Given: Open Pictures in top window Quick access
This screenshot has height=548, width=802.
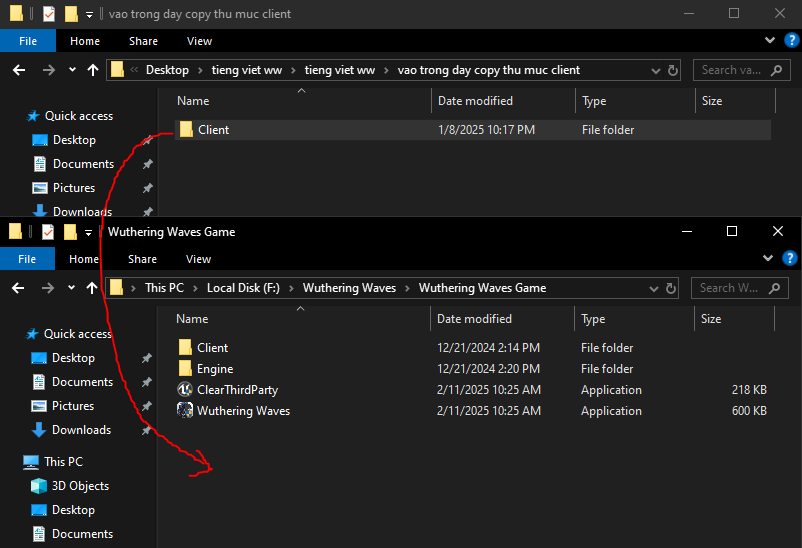Looking at the screenshot, I should (64, 188).
